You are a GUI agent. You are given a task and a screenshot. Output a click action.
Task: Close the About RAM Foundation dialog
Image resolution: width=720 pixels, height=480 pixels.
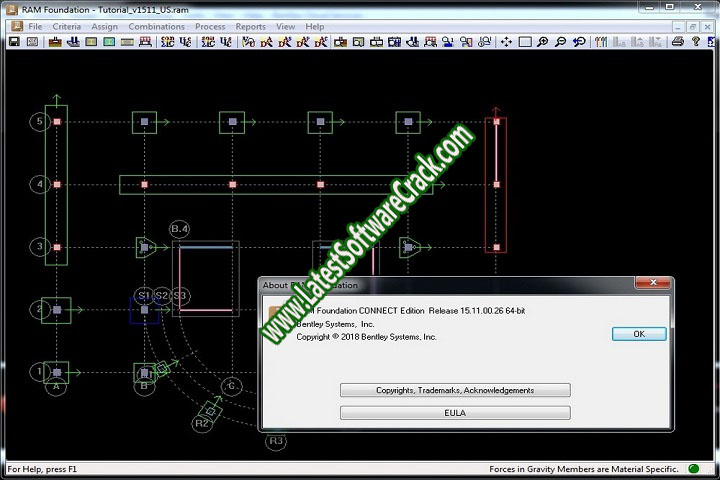point(653,282)
